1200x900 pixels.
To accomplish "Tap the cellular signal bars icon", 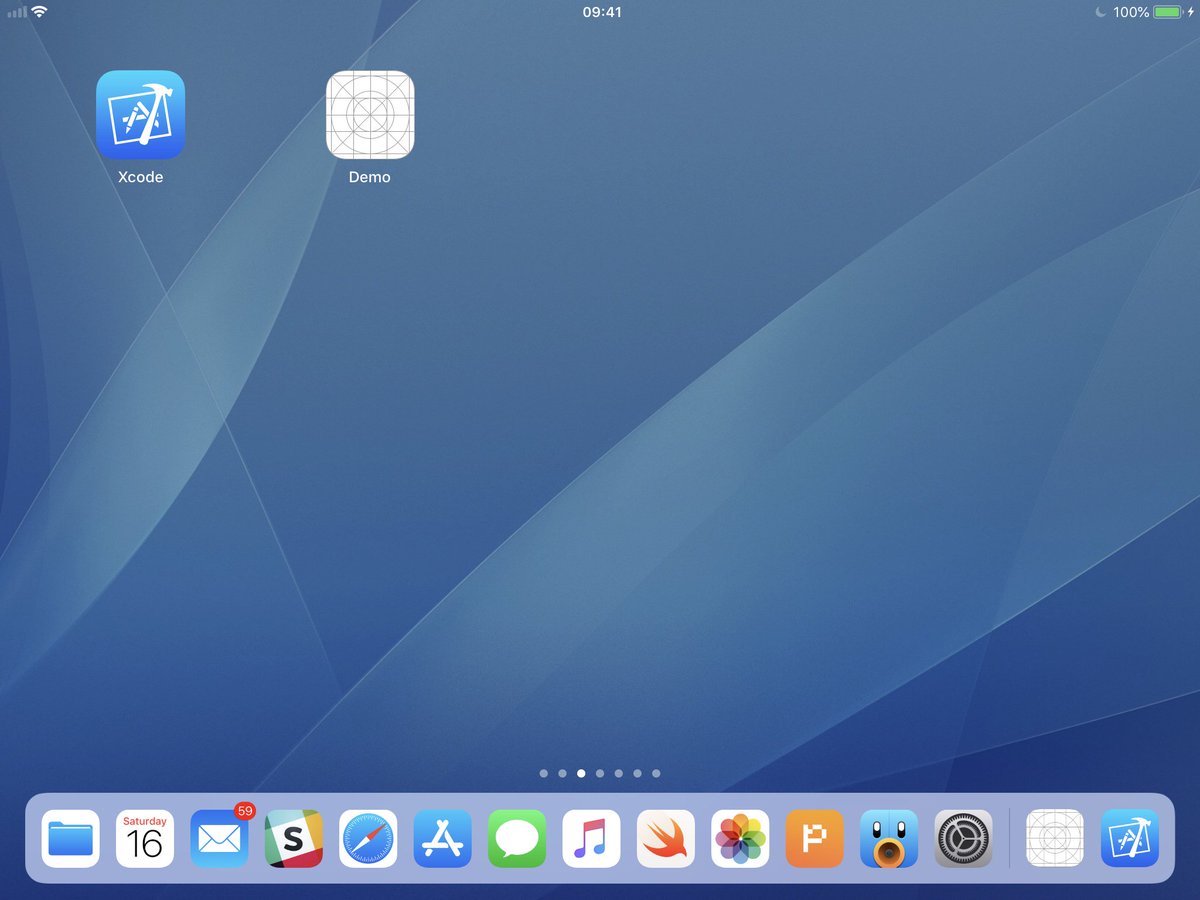I will 17,12.
